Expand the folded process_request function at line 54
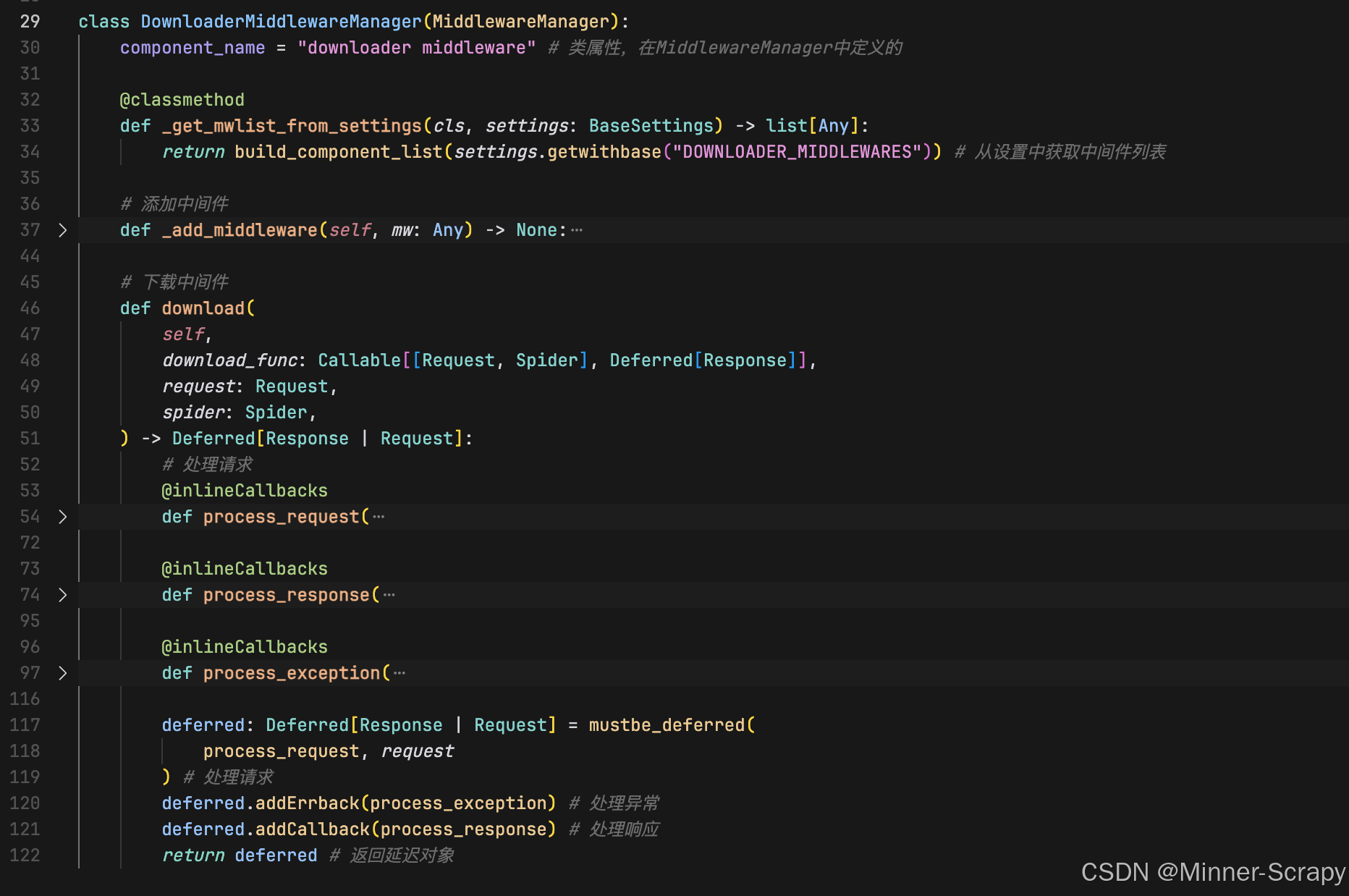The height and width of the screenshot is (896, 1349). pos(63,517)
